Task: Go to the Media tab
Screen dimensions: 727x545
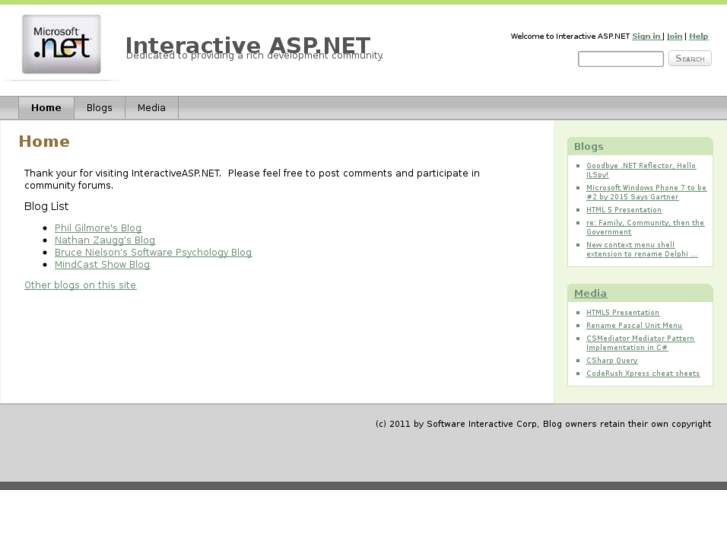Action: (151, 108)
